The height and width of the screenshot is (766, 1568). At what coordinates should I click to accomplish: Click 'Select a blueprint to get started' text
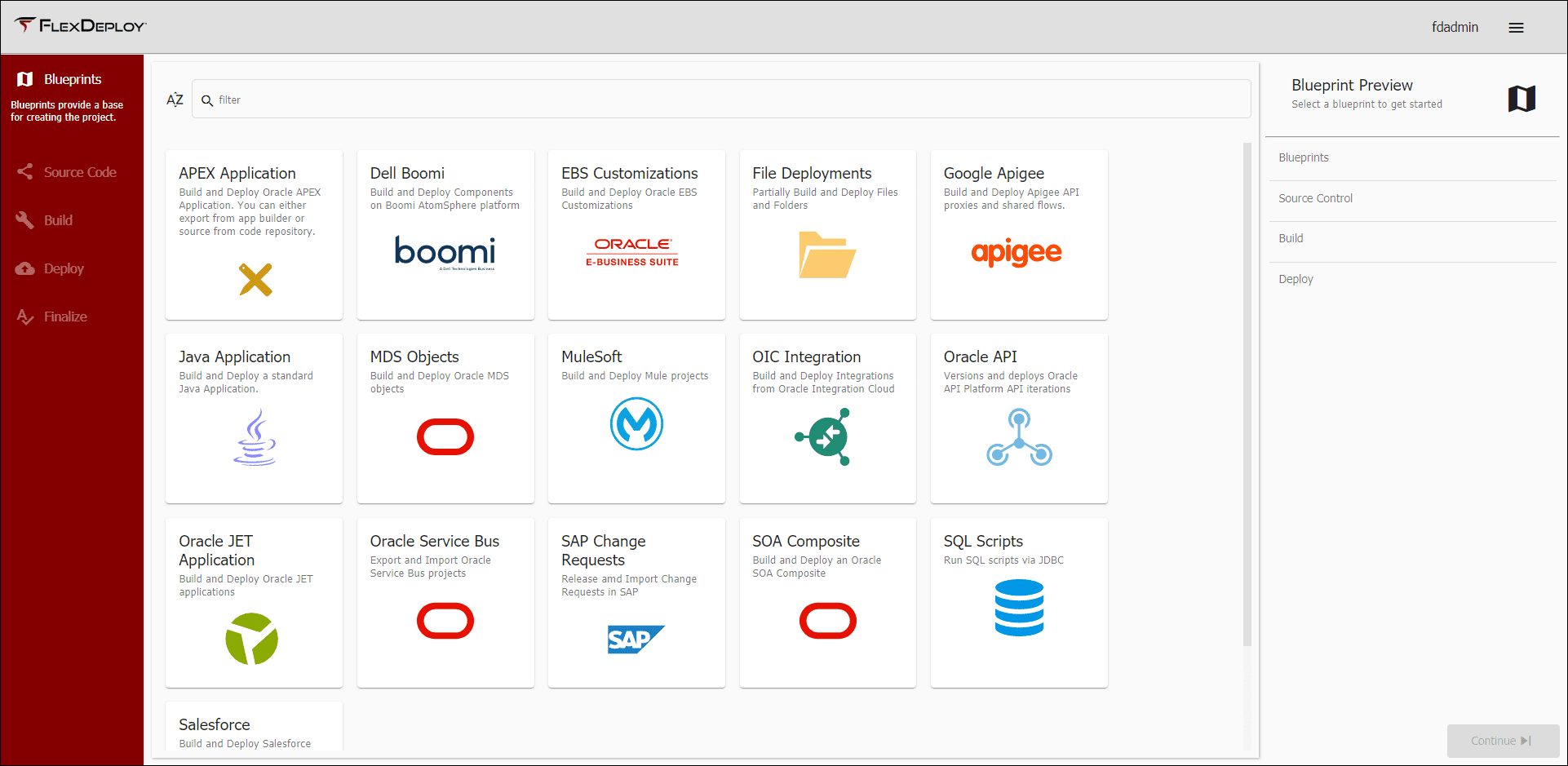(1366, 104)
